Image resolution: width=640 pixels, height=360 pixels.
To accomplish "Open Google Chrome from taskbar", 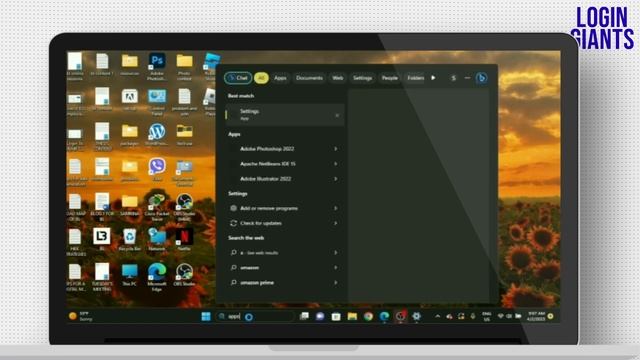I will tap(368, 316).
